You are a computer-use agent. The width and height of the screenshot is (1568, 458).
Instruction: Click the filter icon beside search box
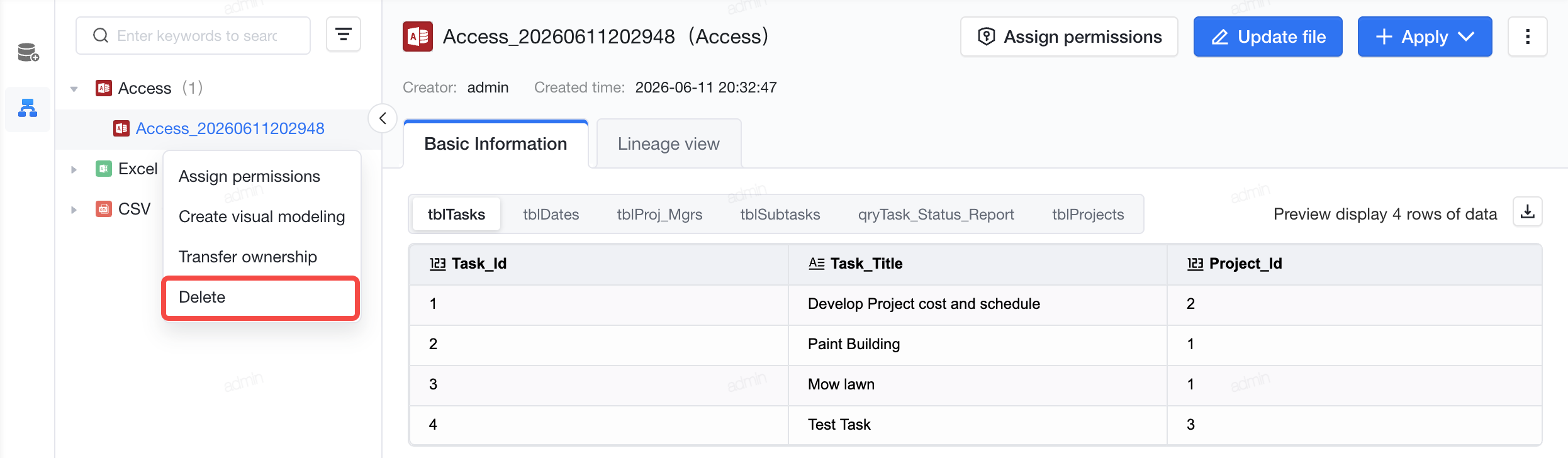coord(343,35)
